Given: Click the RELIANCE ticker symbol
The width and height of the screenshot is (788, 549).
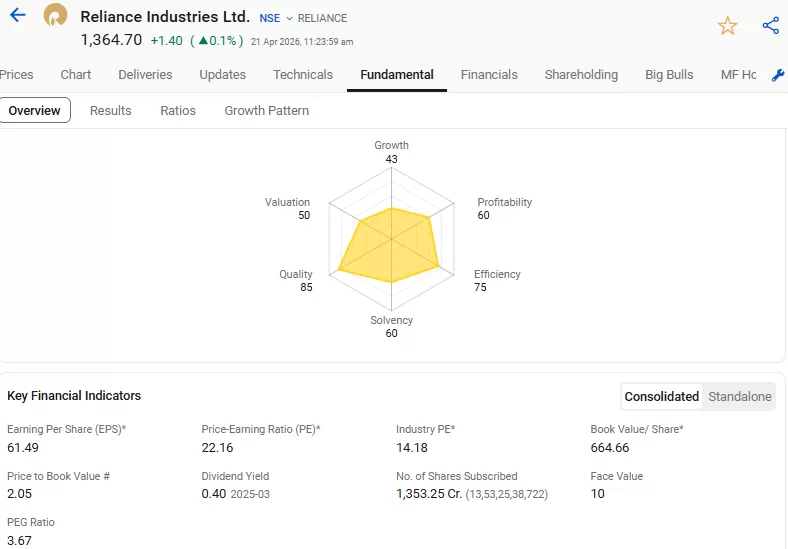Looking at the screenshot, I should click(322, 18).
